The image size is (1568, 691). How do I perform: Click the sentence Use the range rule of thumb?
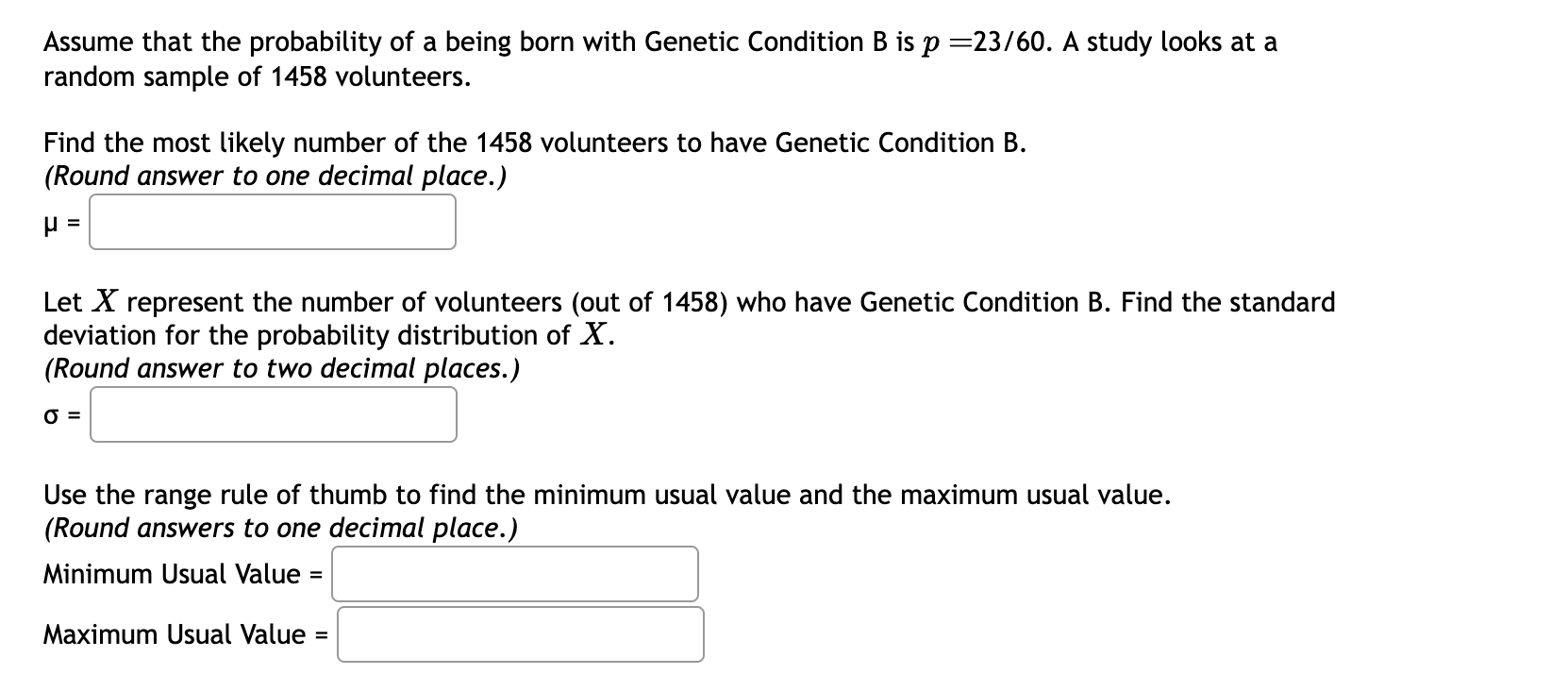click(608, 495)
